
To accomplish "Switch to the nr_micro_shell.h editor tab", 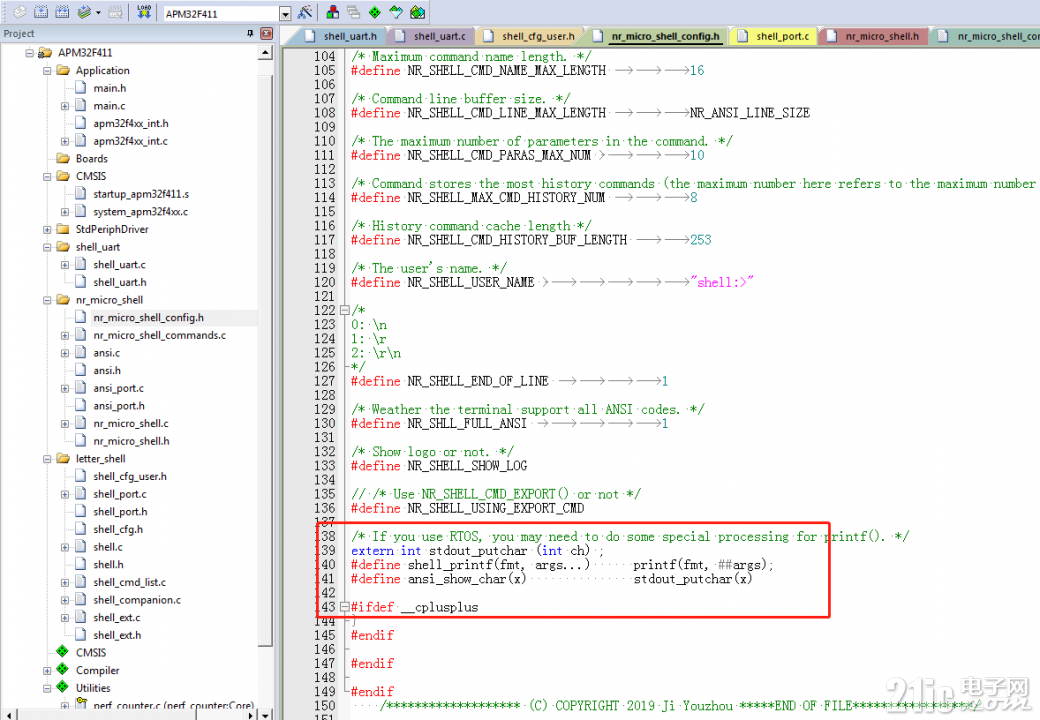I will point(874,36).
